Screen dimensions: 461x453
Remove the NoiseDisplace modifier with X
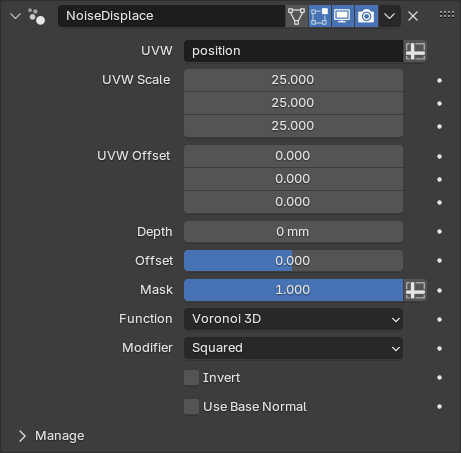tap(413, 16)
